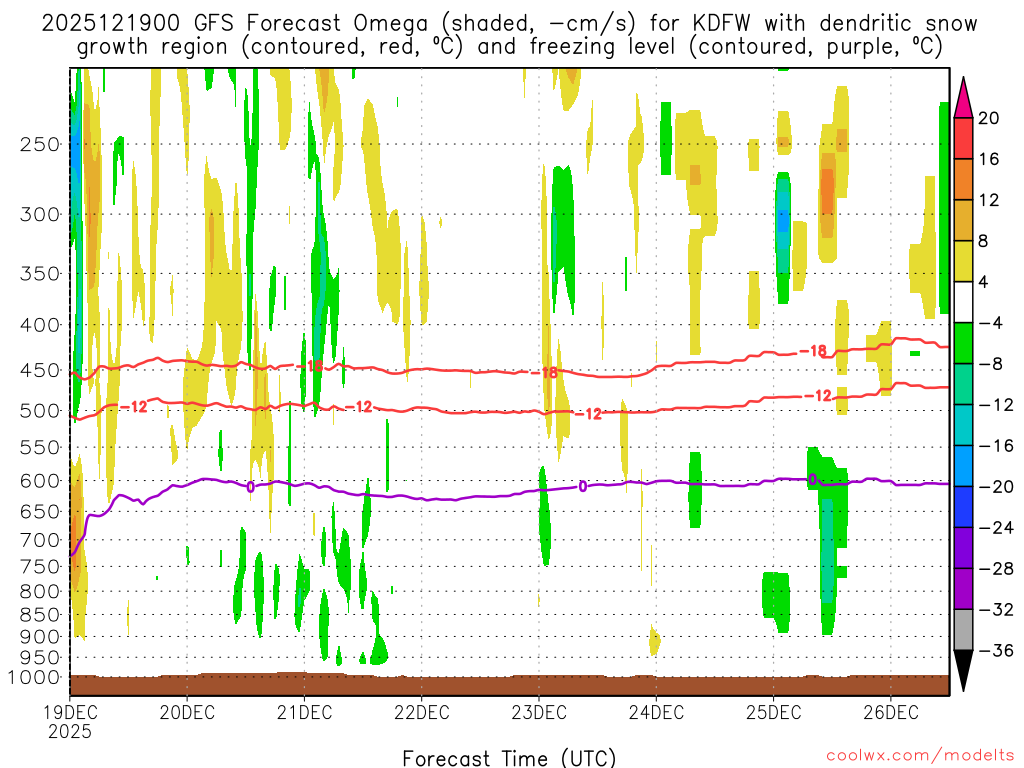The image size is (1024, 768).
Task: Click the 450 pressure level label
Action: click(x=40, y=370)
